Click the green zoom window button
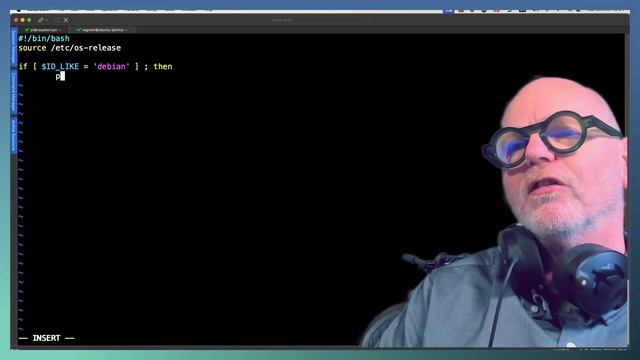 click(x=29, y=20)
